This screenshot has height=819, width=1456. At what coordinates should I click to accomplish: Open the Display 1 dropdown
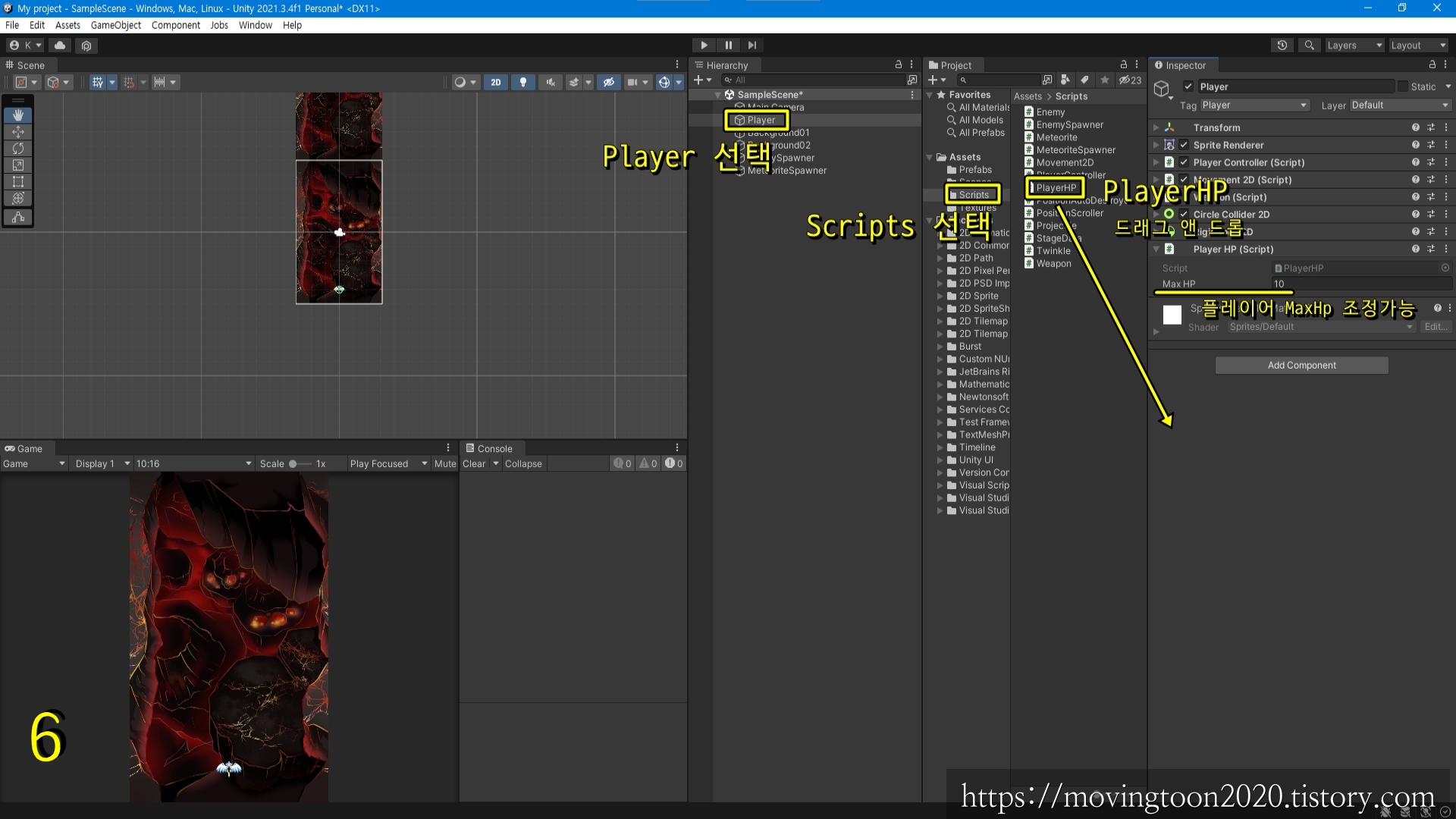pyautogui.click(x=102, y=463)
